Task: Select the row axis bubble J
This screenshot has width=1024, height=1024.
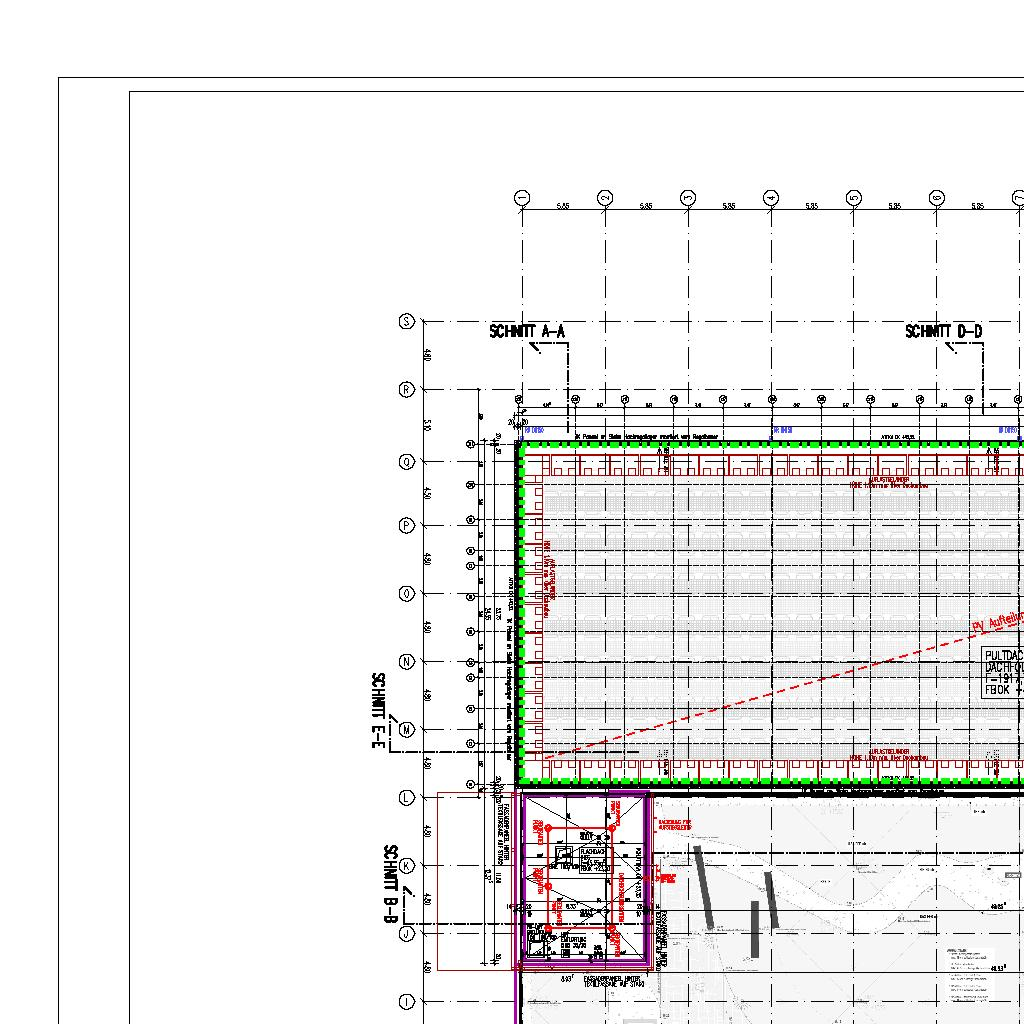Action: point(407,933)
